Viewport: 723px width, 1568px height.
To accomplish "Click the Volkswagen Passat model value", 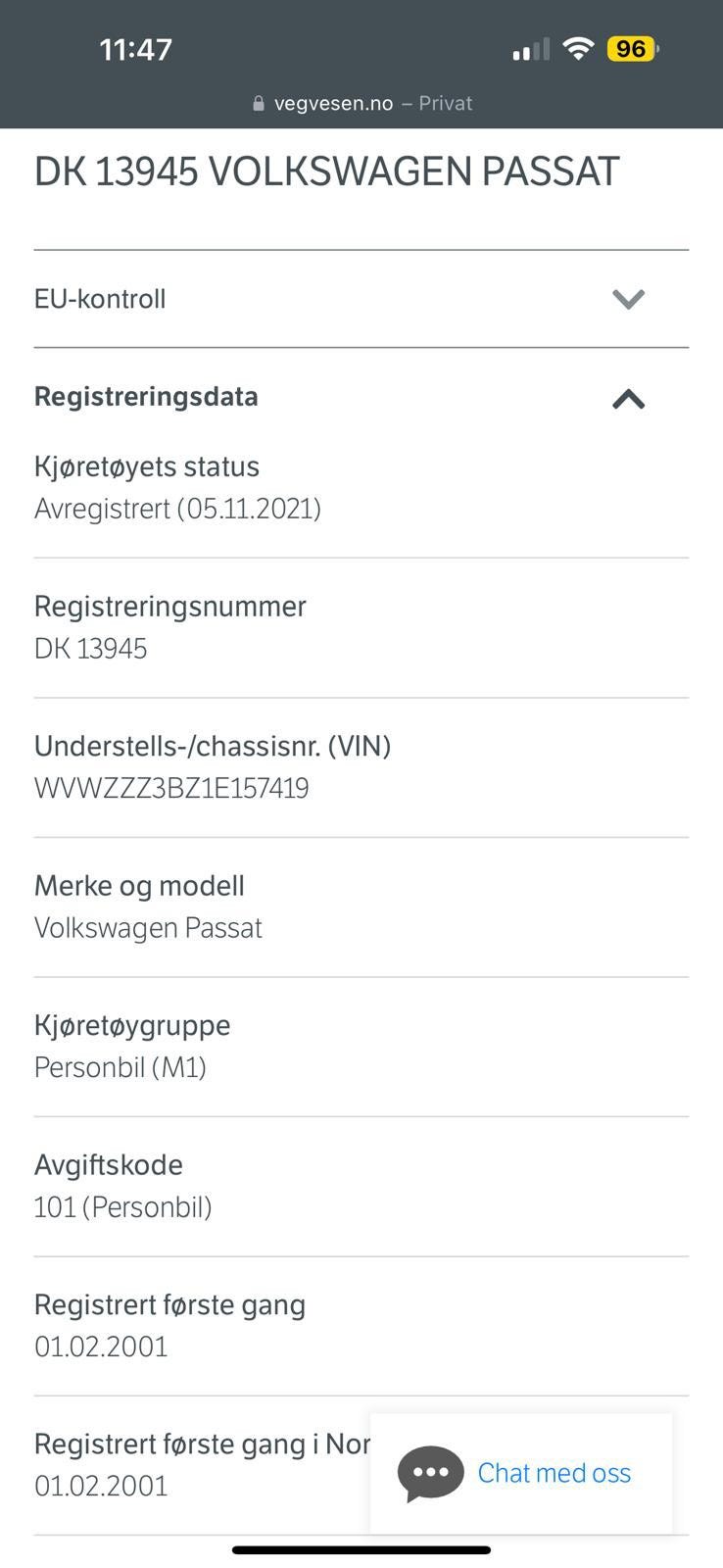I will pos(148,928).
